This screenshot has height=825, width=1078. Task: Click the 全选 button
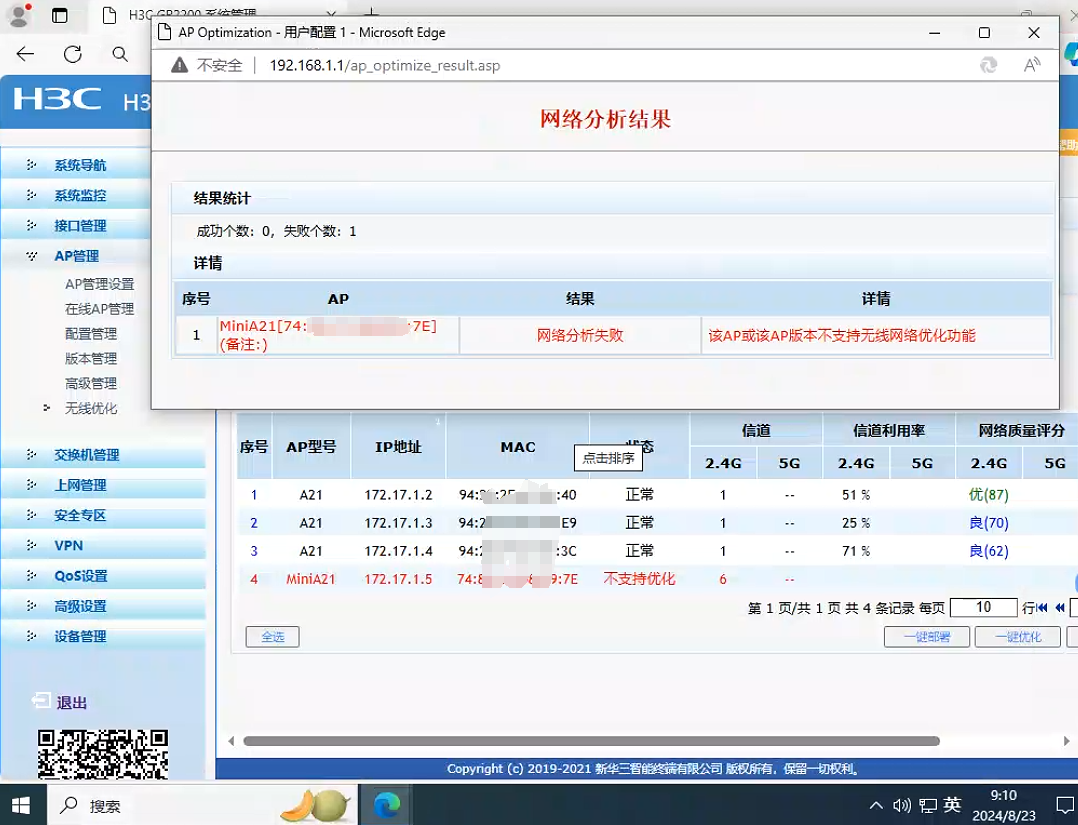pos(273,637)
